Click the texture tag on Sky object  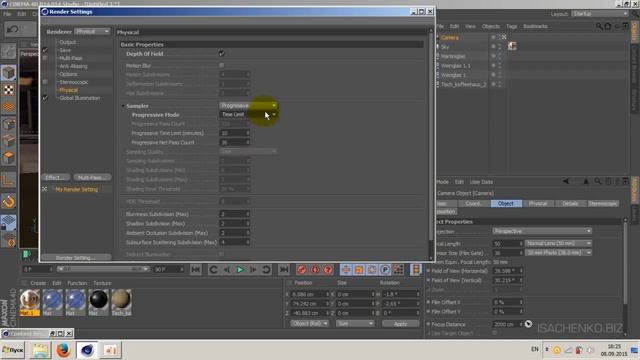(x=512, y=46)
